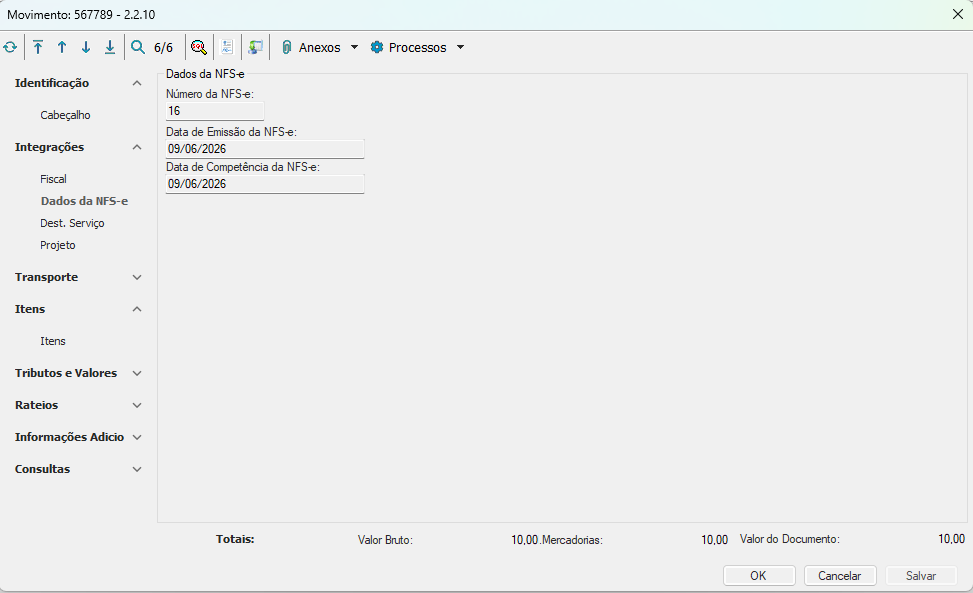Click the Valor do Documento label

point(789,539)
